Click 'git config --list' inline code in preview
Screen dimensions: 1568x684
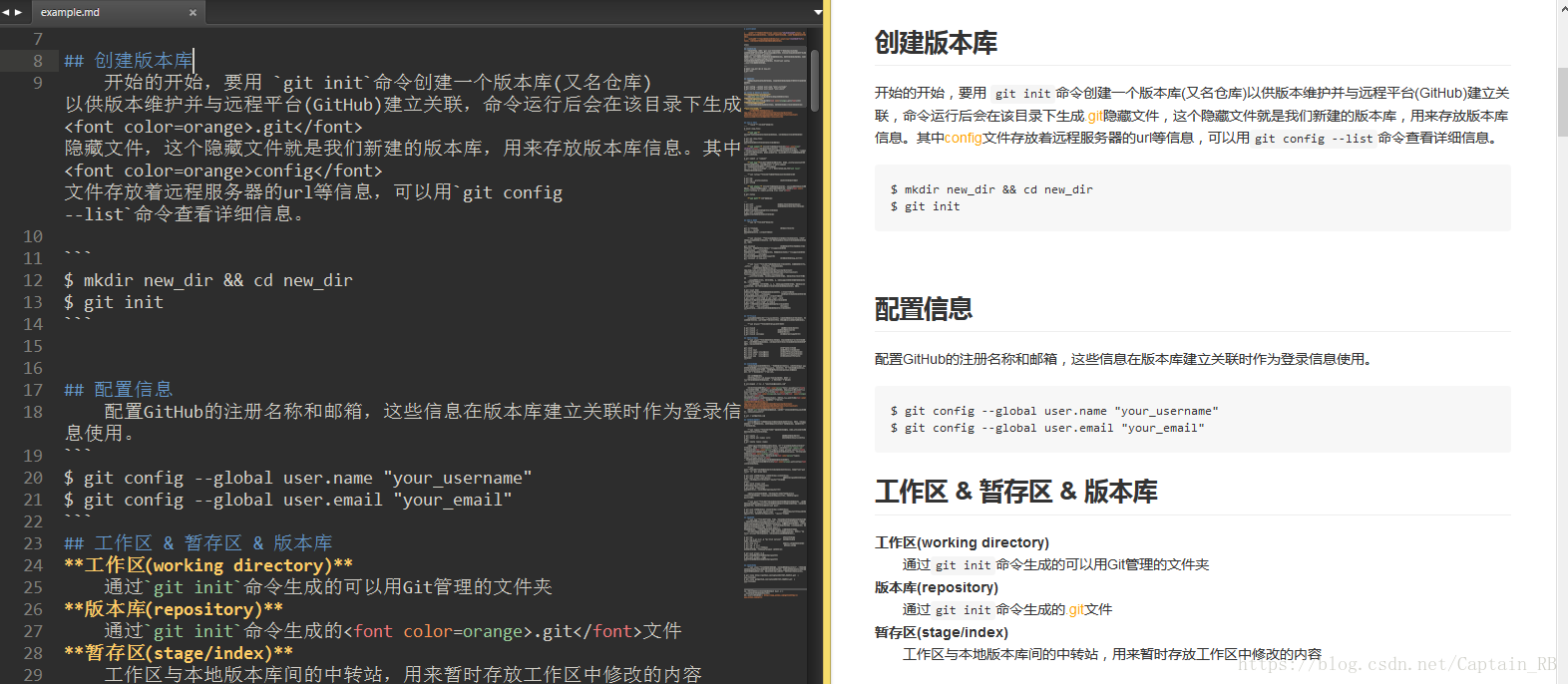coord(1314,139)
